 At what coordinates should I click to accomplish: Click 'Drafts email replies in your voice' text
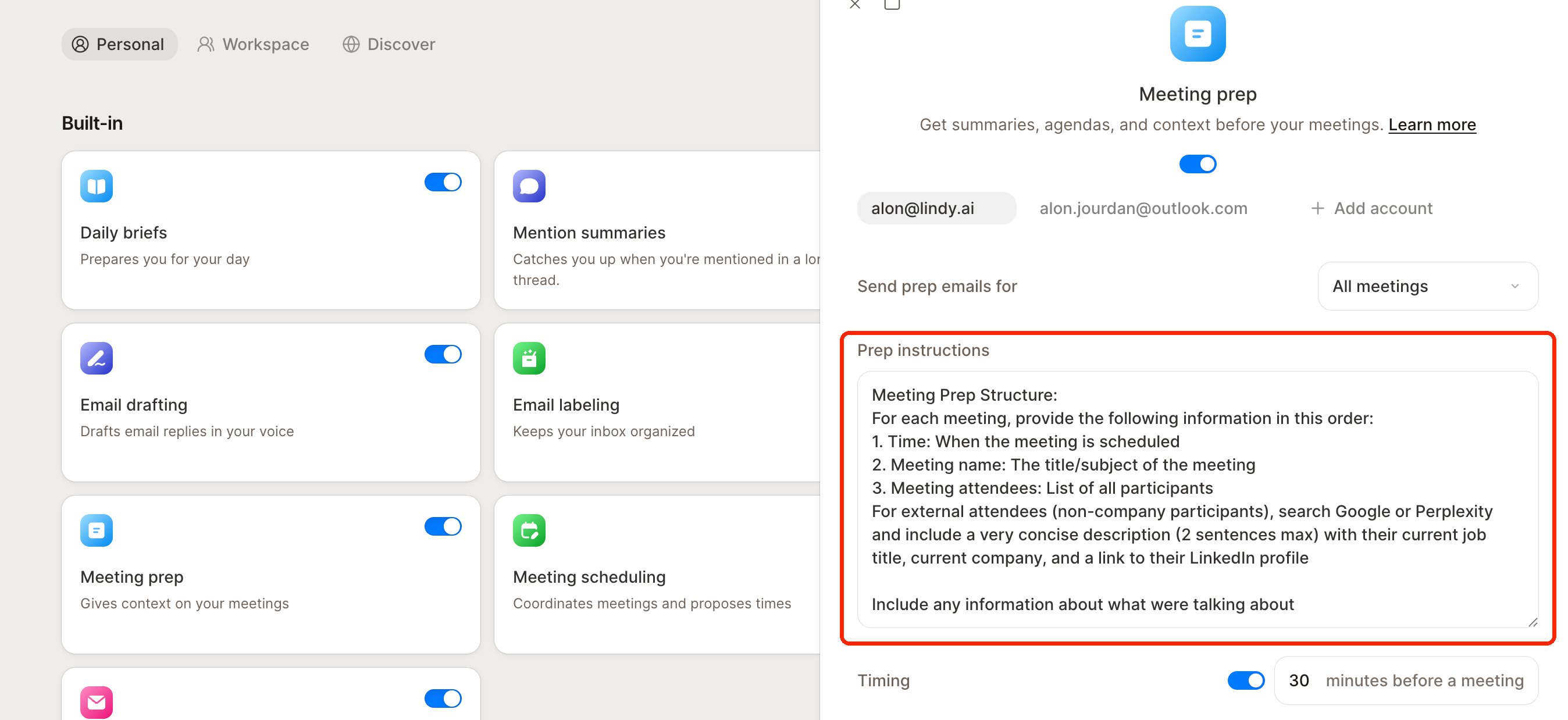(187, 431)
